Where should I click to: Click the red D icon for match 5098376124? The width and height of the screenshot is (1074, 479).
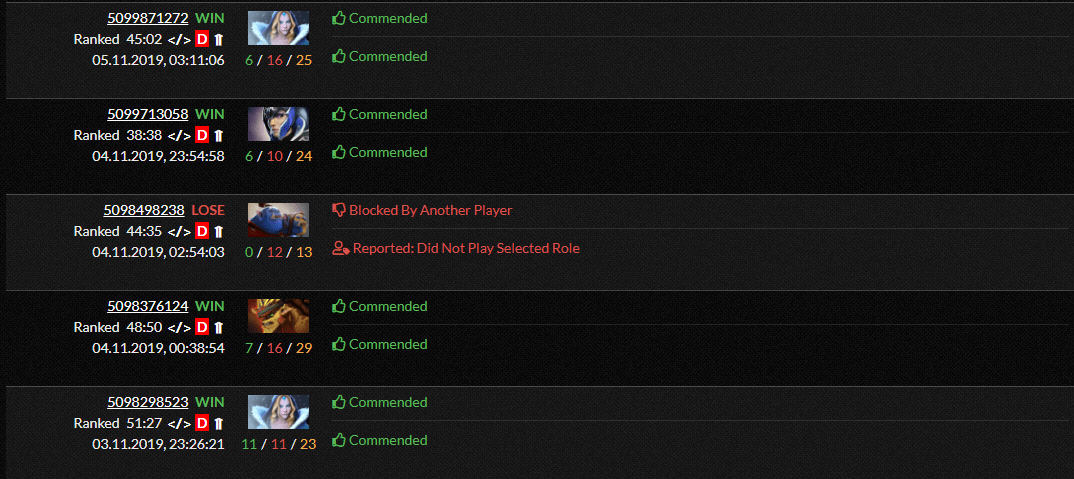[x=202, y=327]
